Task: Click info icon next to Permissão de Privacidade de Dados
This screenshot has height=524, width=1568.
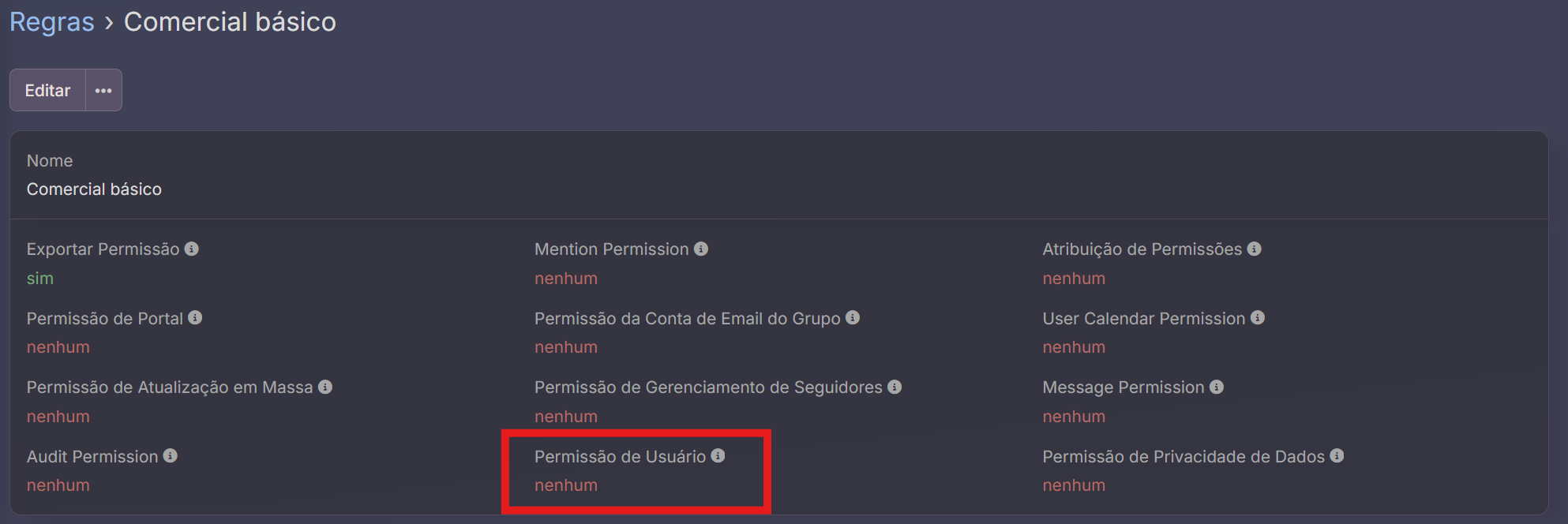Action: [x=1337, y=455]
